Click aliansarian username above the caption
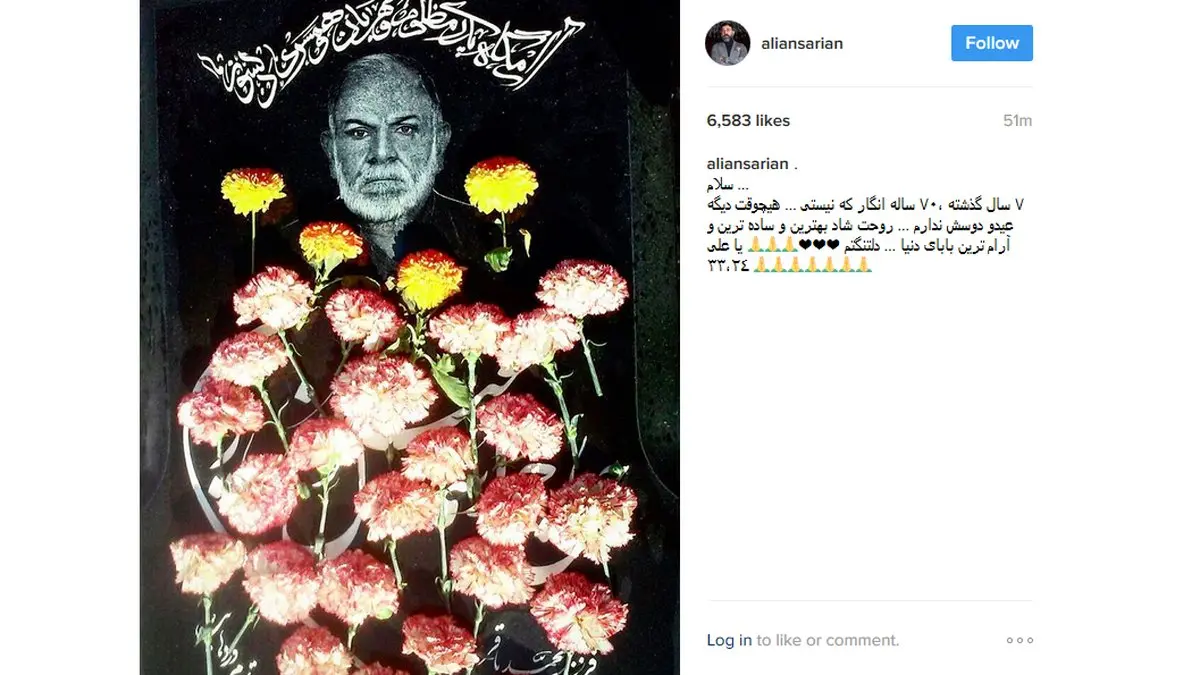The image size is (1200, 675). pyautogui.click(x=747, y=164)
